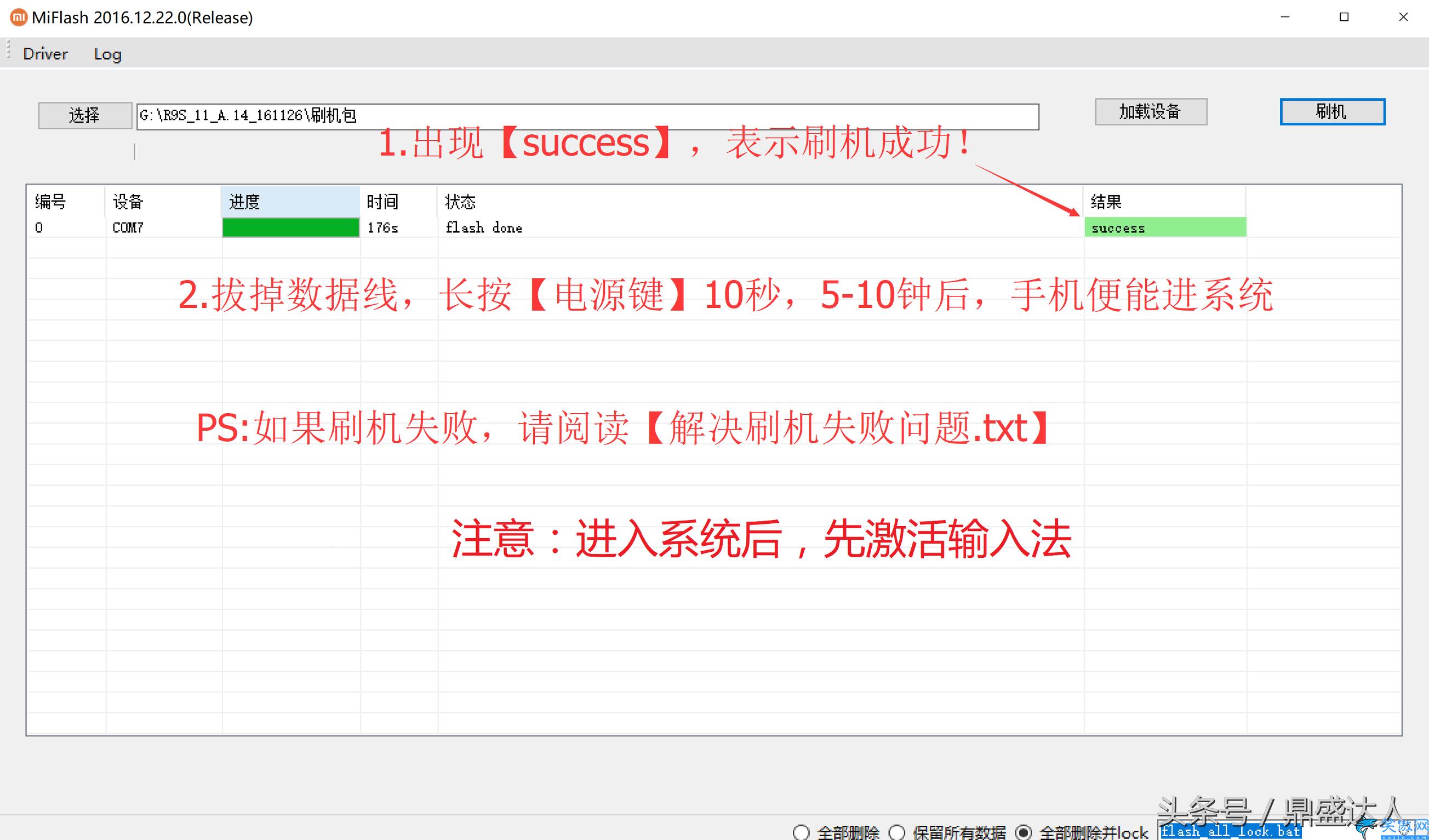Click the green progress bar of COM7

point(291,227)
